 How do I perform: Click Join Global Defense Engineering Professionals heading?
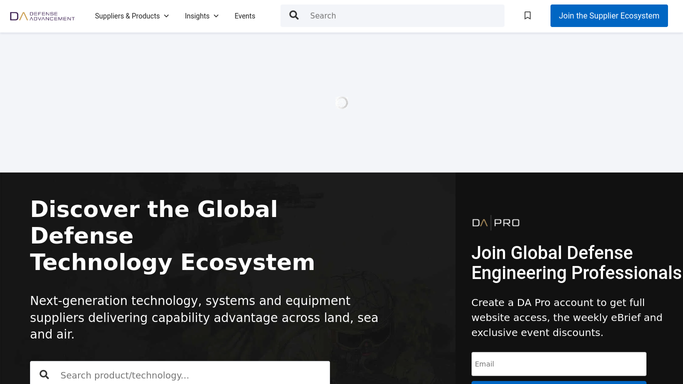(x=576, y=263)
